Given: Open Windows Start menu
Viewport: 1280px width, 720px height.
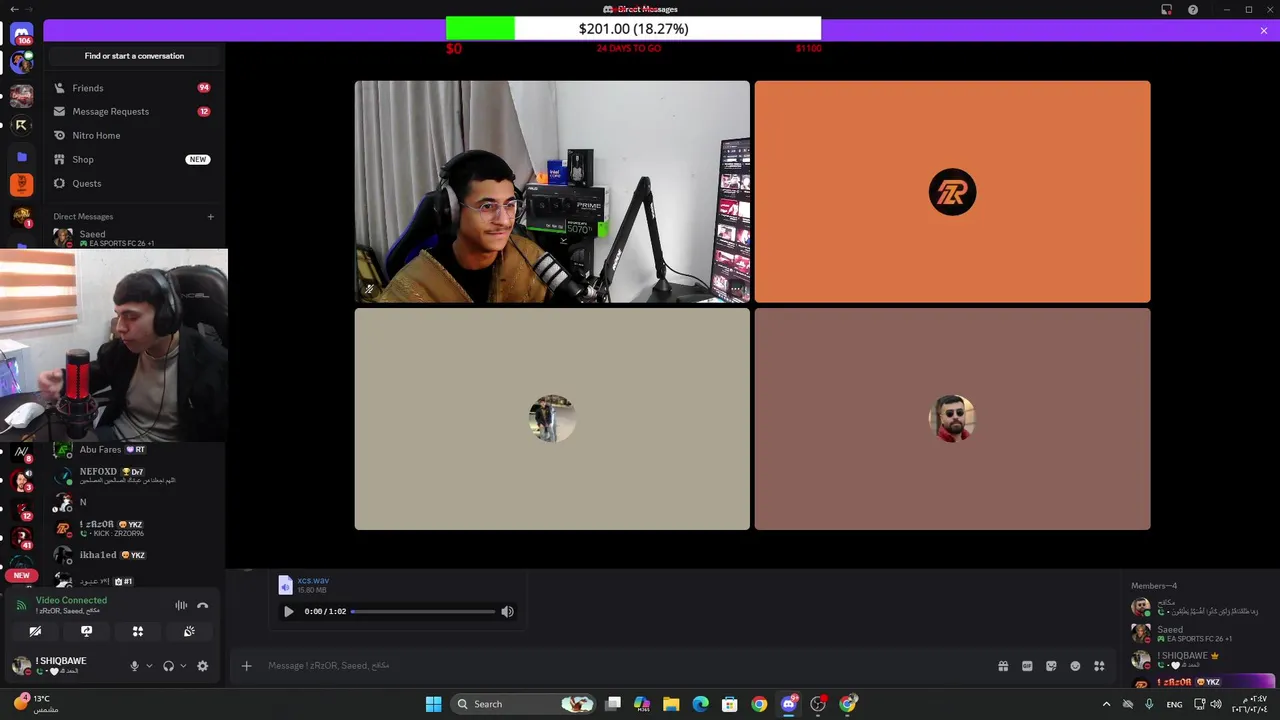Looking at the screenshot, I should point(433,704).
